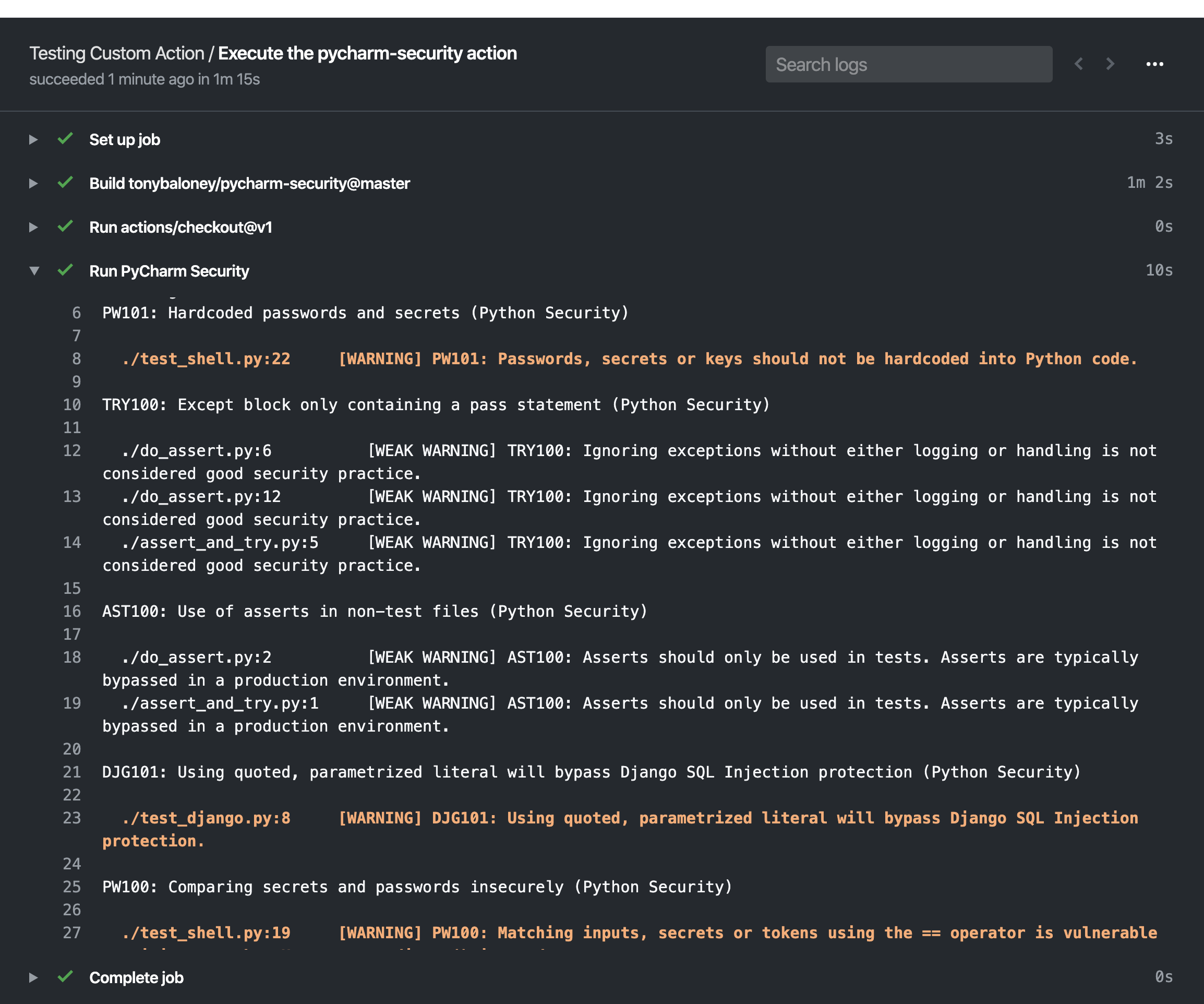Click green checkmark beside Set up job

[65, 138]
